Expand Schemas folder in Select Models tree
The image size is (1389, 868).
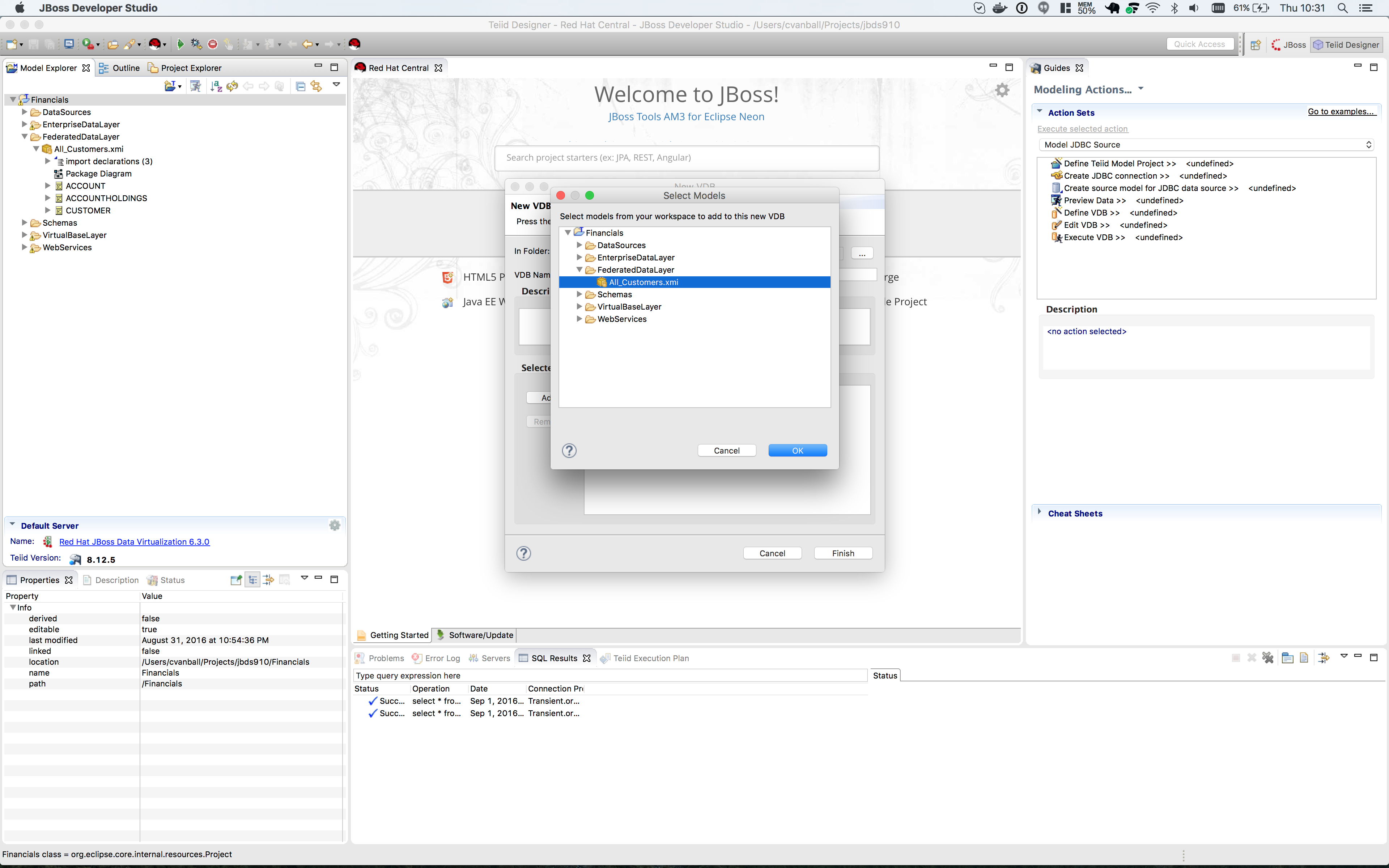point(579,294)
